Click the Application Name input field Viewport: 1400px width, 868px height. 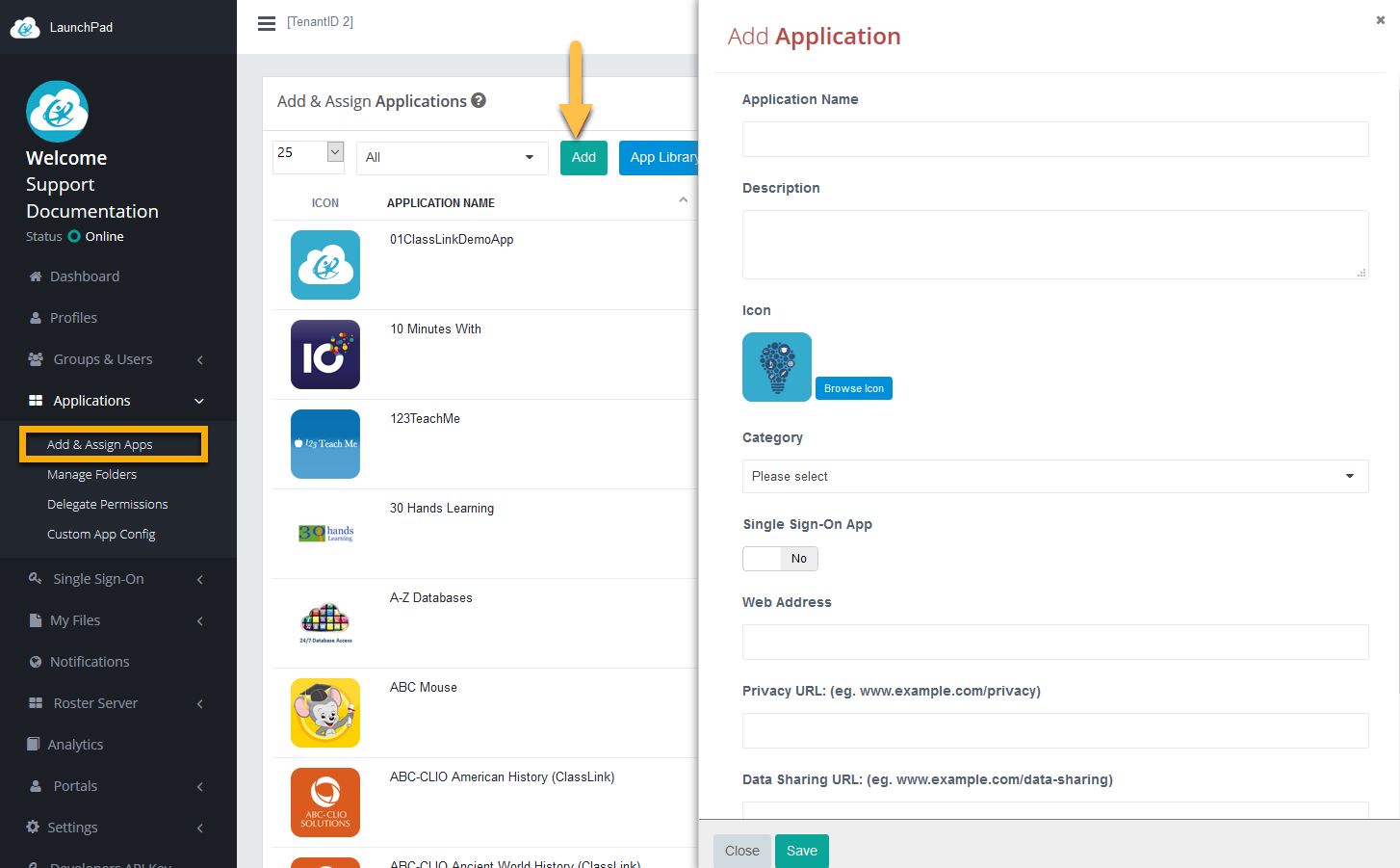tap(1054, 140)
